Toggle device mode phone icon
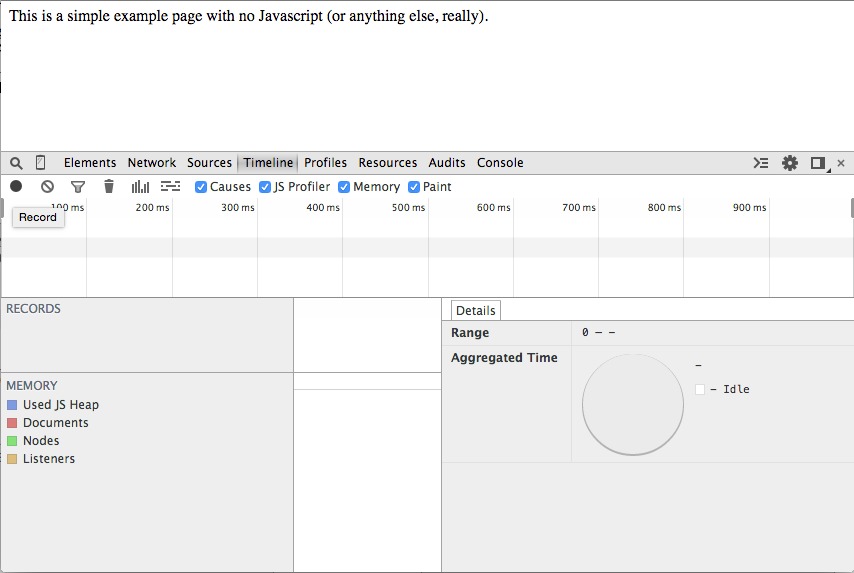The image size is (854, 573). [x=40, y=162]
